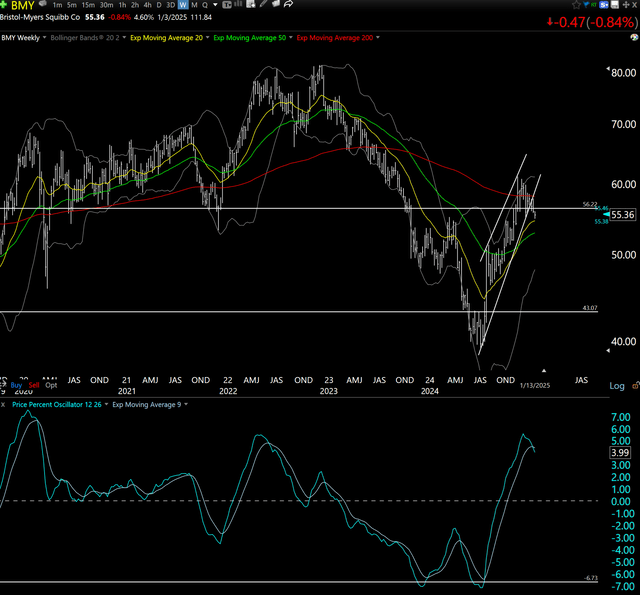The width and height of the screenshot is (640, 595).
Task: Choose the 2h timeframe
Action: click(135, 5)
